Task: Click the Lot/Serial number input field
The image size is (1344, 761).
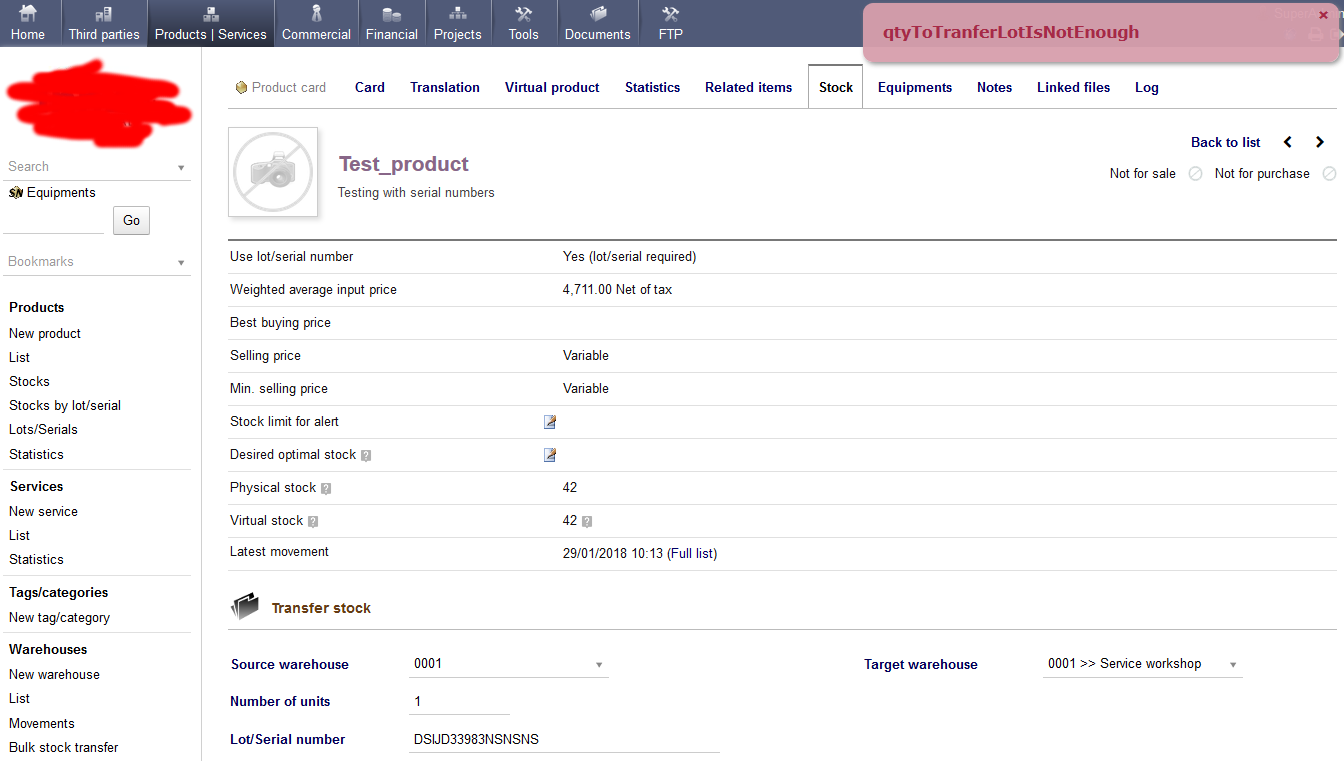Action: coord(564,740)
